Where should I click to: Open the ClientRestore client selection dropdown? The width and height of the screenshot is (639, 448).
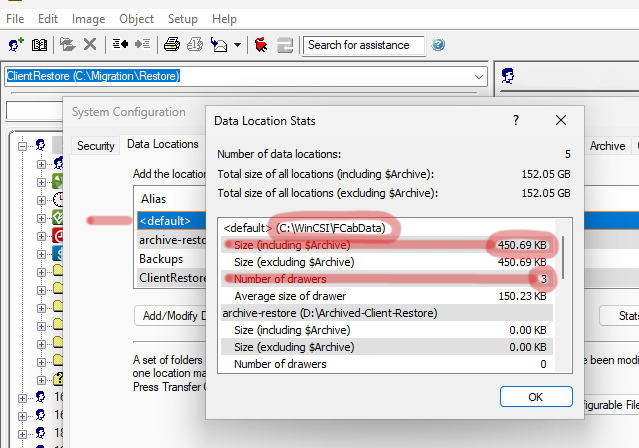479,77
